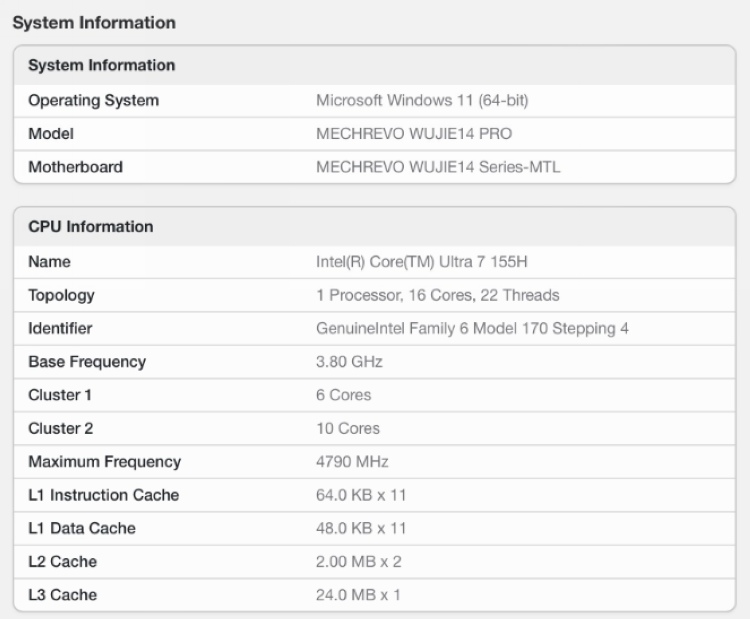Screen dimensions: 750x619
Task: Select '1 Processor, 16 Cores, 22 Threads'
Action: 438,295
